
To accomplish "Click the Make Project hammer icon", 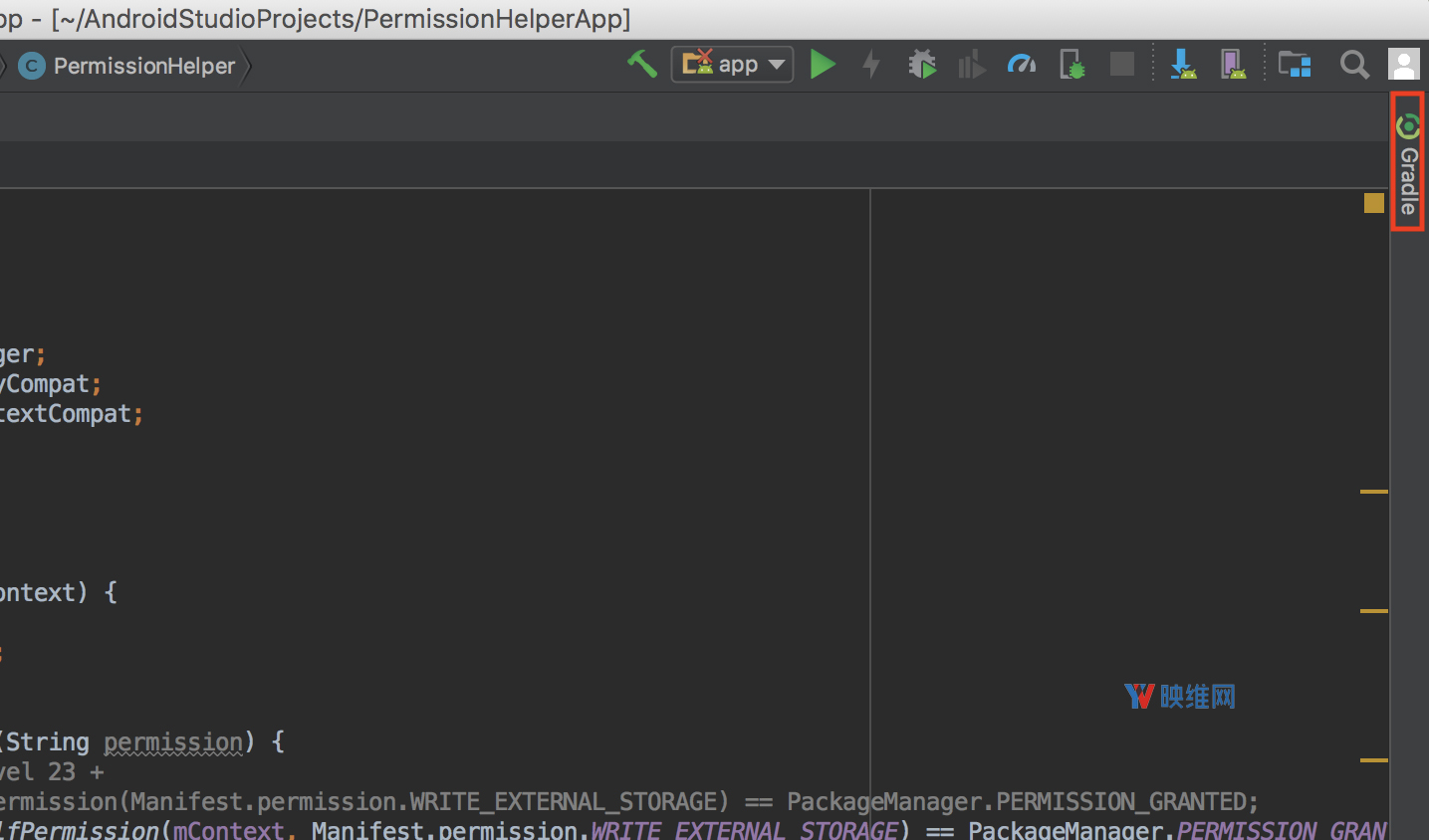I will tap(641, 65).
